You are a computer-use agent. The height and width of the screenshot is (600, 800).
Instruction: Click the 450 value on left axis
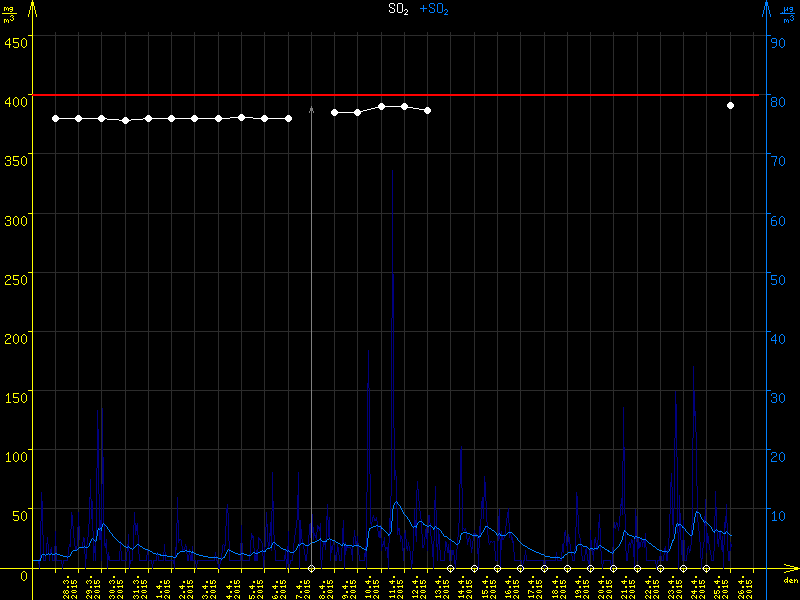15,42
